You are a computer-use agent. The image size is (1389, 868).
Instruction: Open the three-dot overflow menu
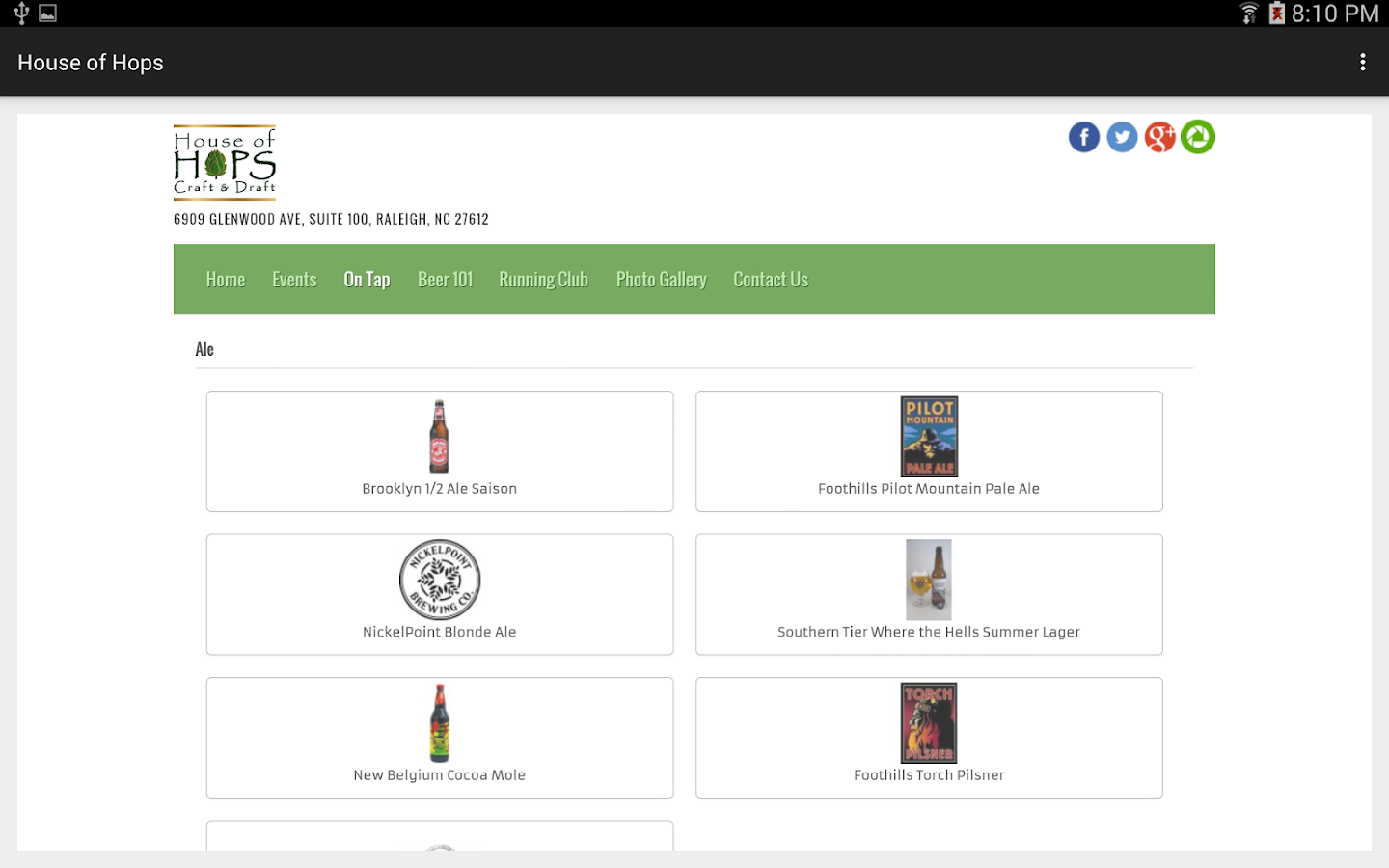[1362, 63]
